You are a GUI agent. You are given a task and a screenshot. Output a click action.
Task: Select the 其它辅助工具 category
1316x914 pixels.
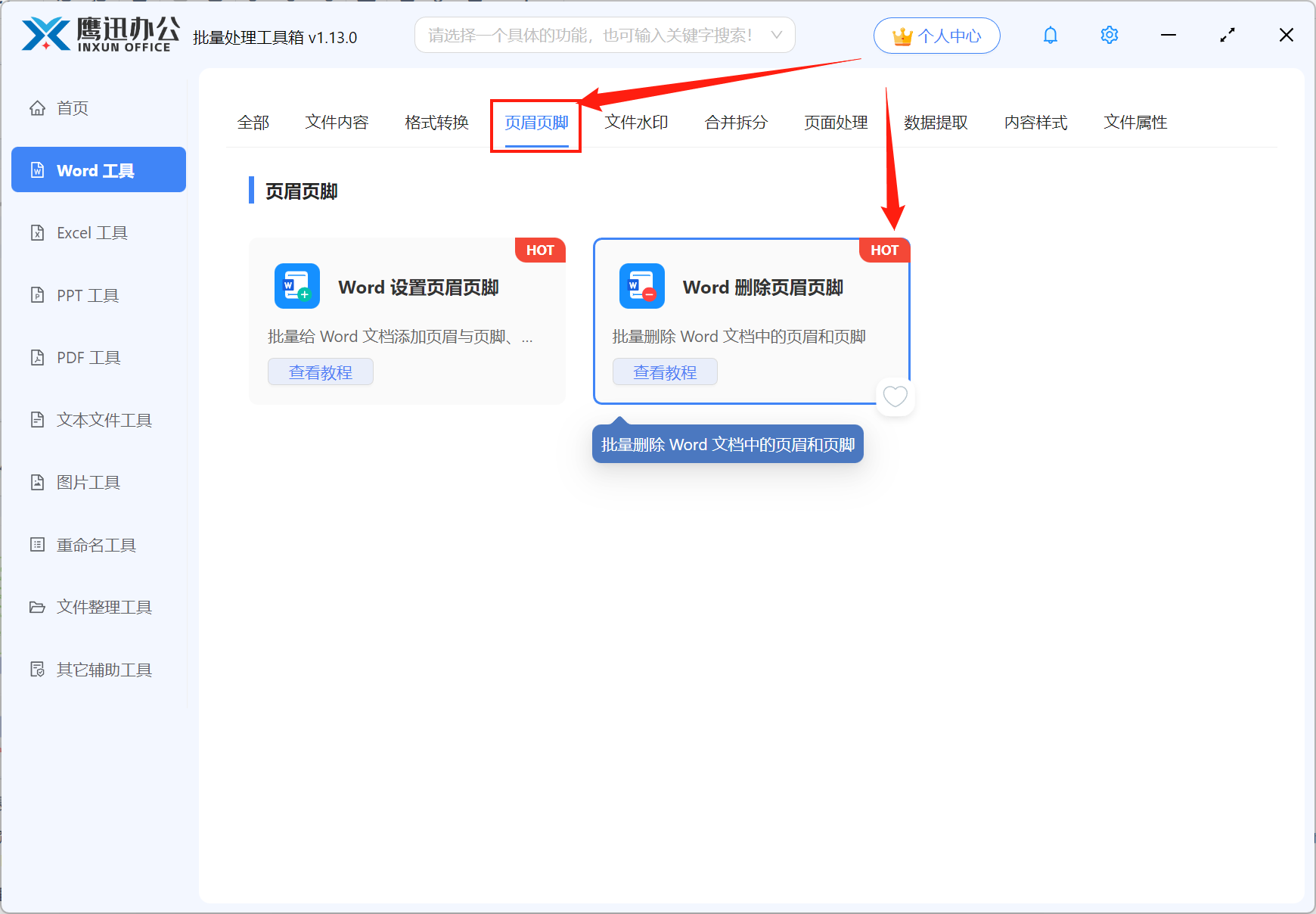103,669
